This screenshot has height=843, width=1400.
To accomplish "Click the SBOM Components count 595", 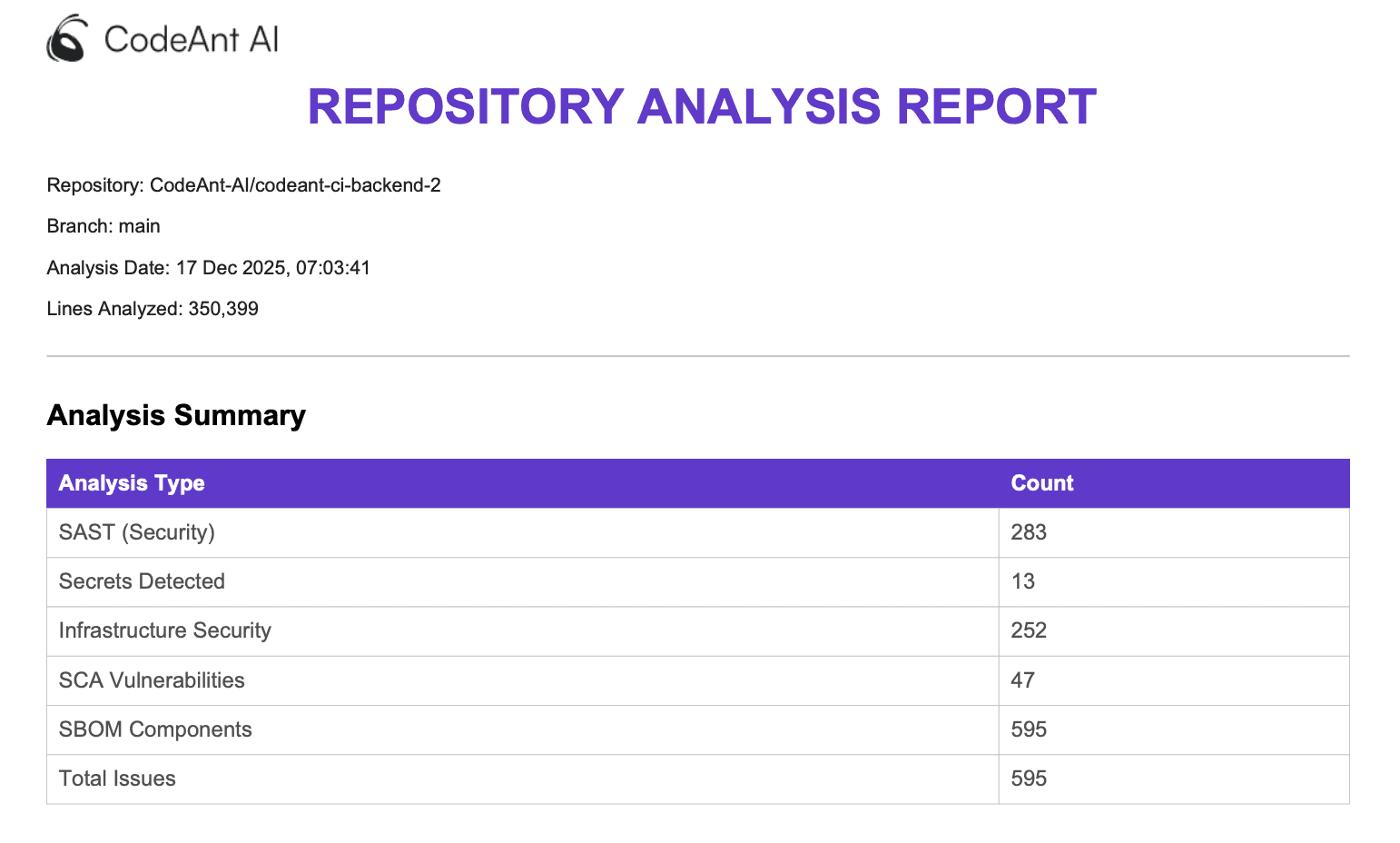I will point(1028,729).
